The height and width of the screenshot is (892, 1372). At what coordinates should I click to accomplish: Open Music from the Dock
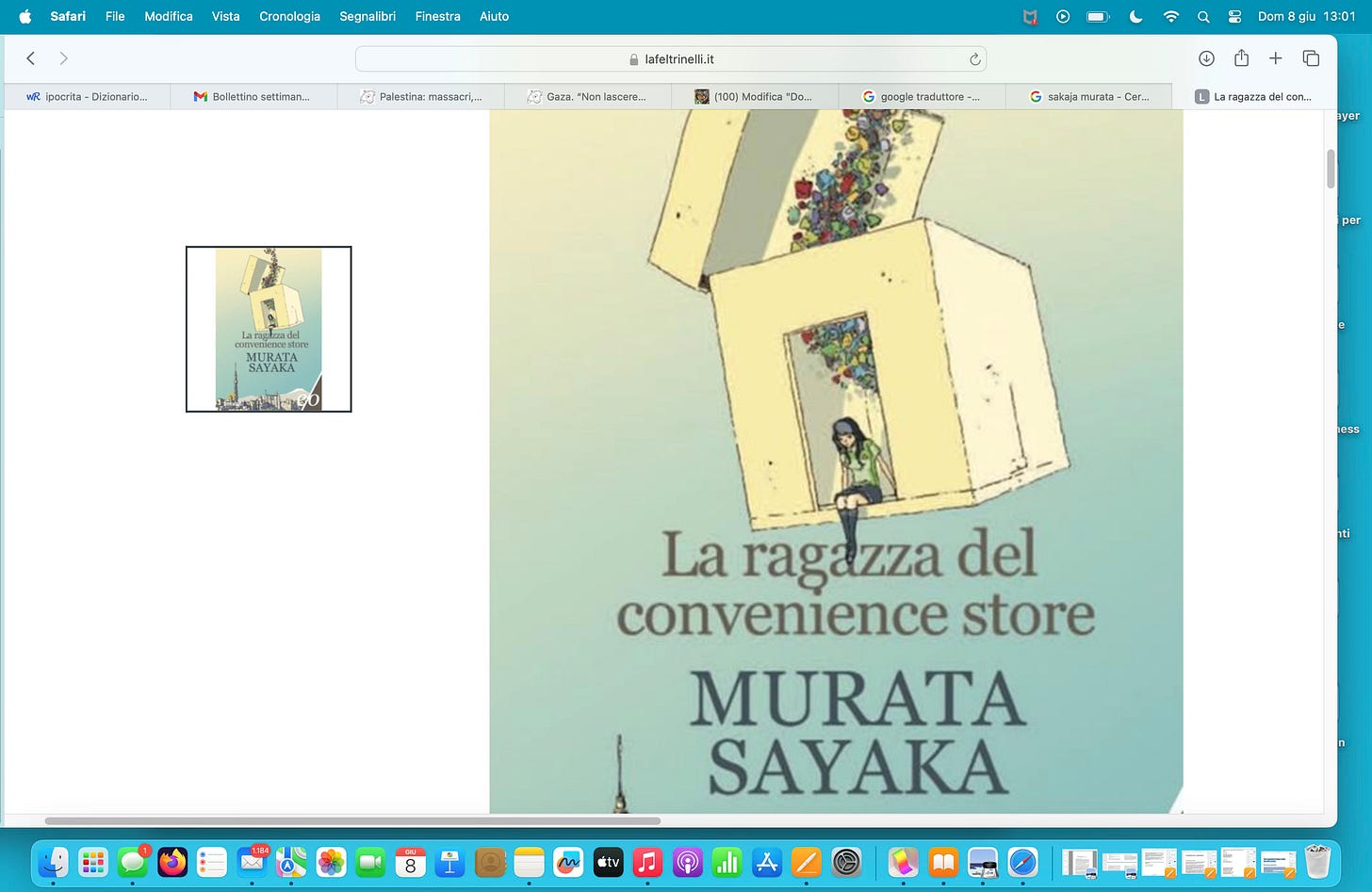click(x=647, y=861)
